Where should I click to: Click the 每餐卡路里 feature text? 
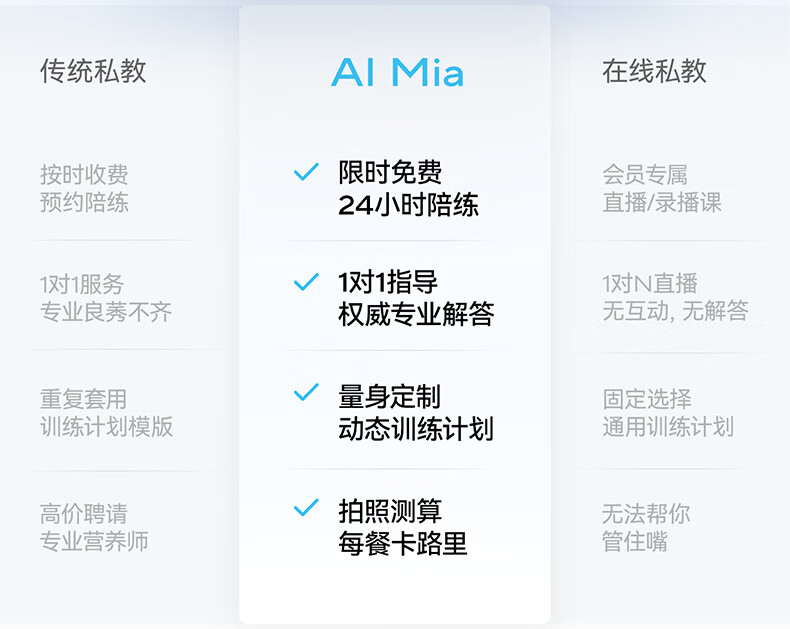[x=402, y=544]
